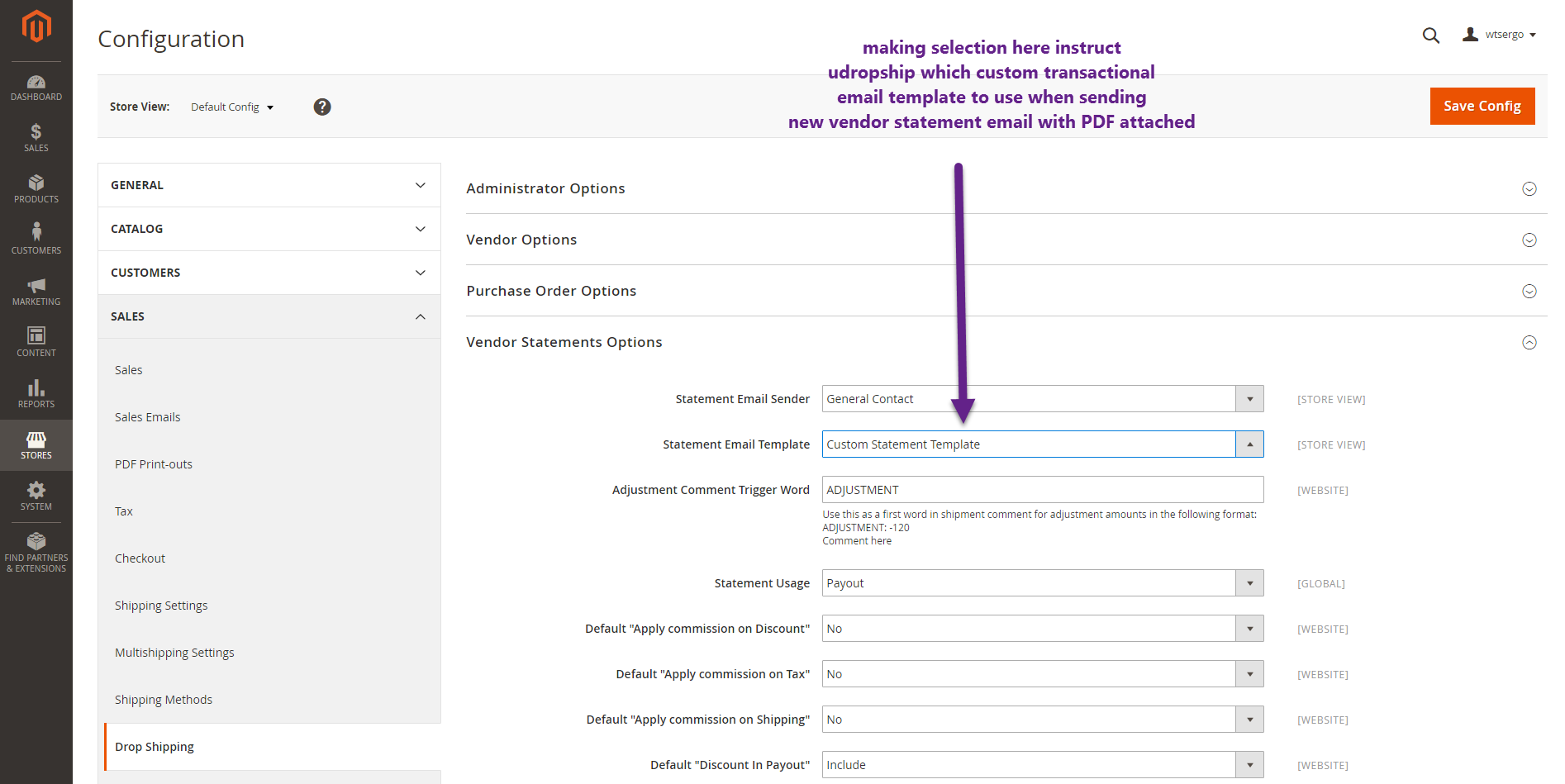This screenshot has height=784, width=1565.
Task: Open Statement Email Template dropdown
Action: click(1043, 444)
